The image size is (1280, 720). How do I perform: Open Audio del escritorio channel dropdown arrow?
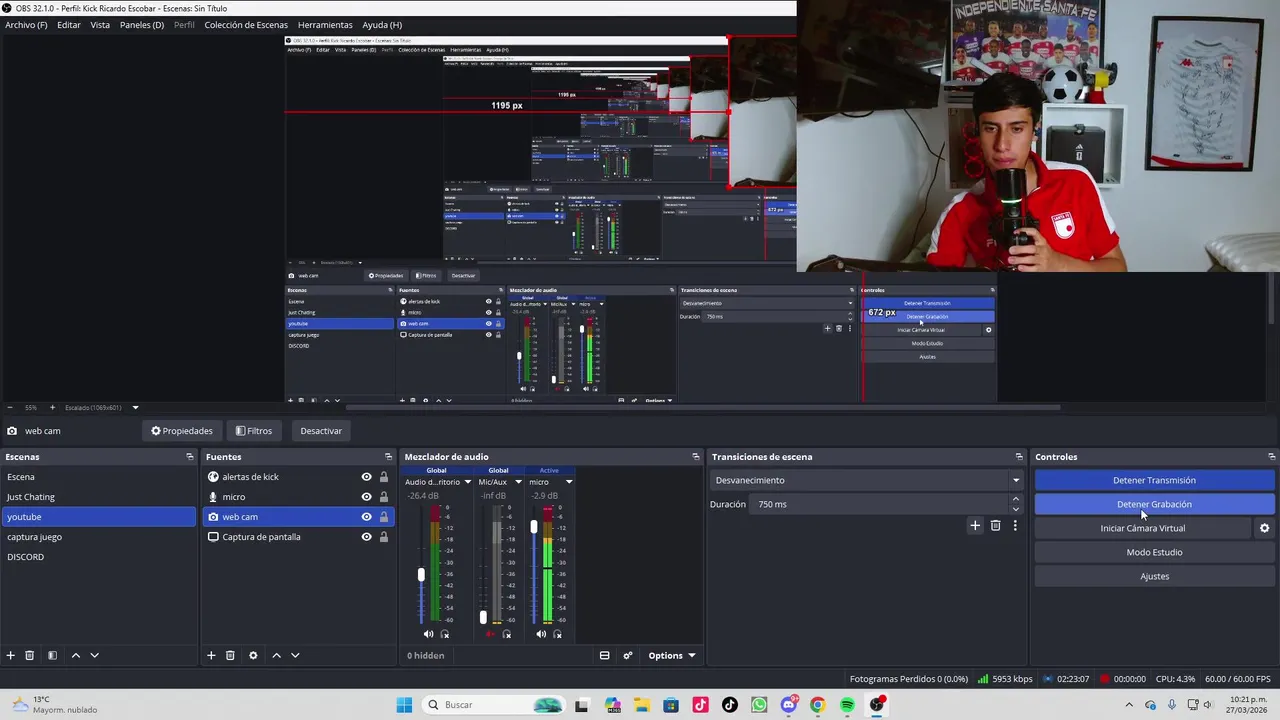point(467,482)
